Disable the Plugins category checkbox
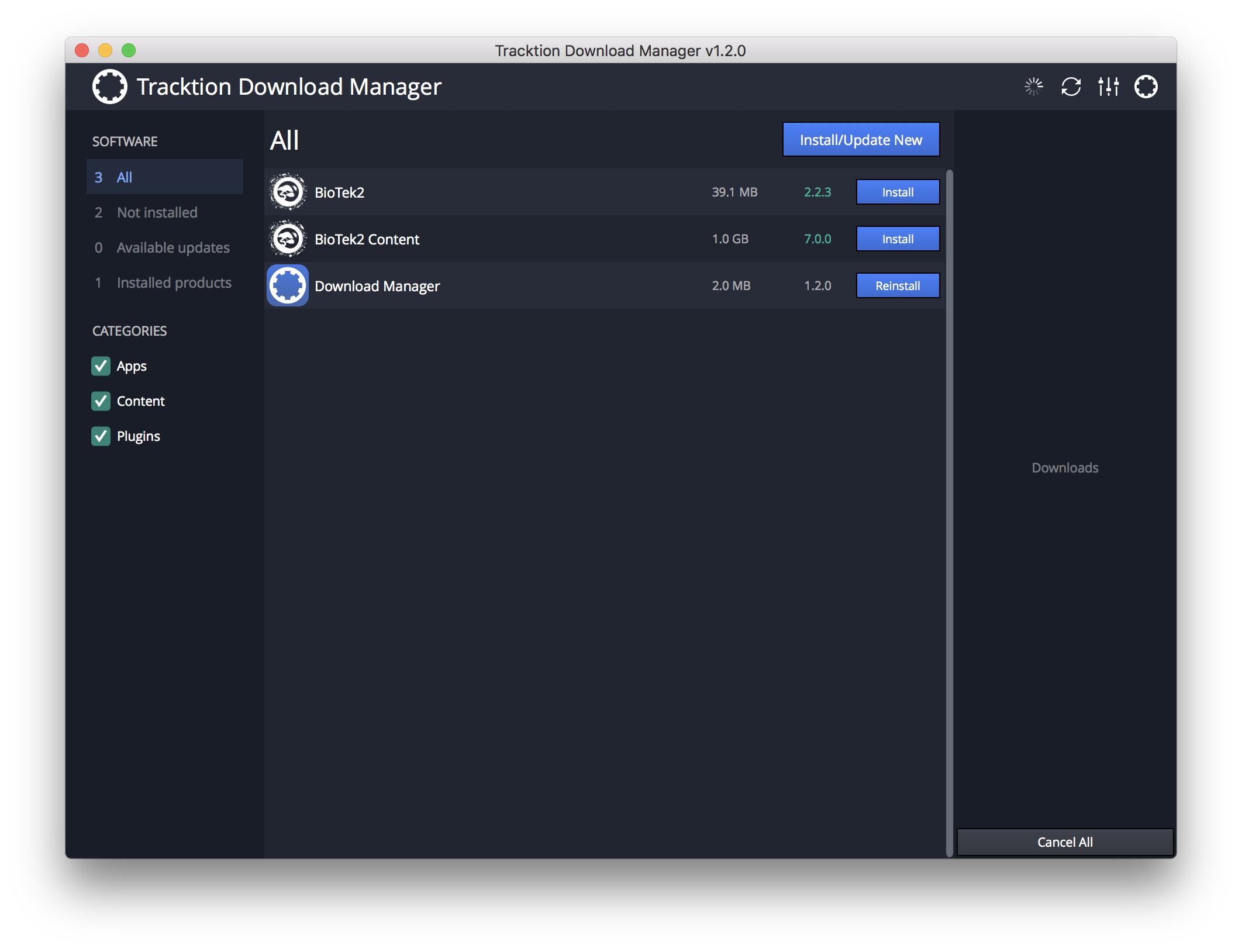This screenshot has width=1242, height=952. tap(101, 437)
